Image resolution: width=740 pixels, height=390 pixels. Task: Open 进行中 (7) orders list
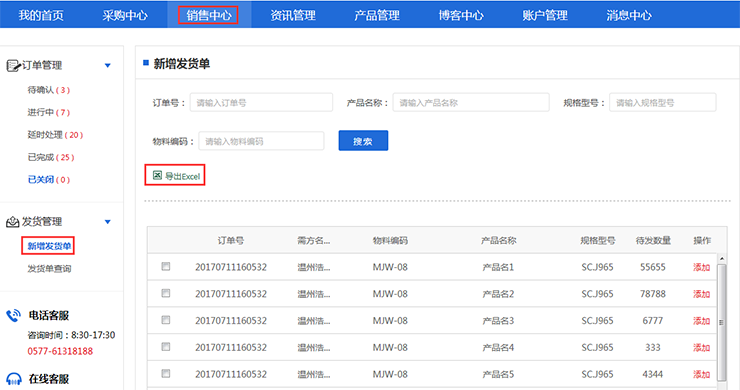pyautogui.click(x=49, y=112)
